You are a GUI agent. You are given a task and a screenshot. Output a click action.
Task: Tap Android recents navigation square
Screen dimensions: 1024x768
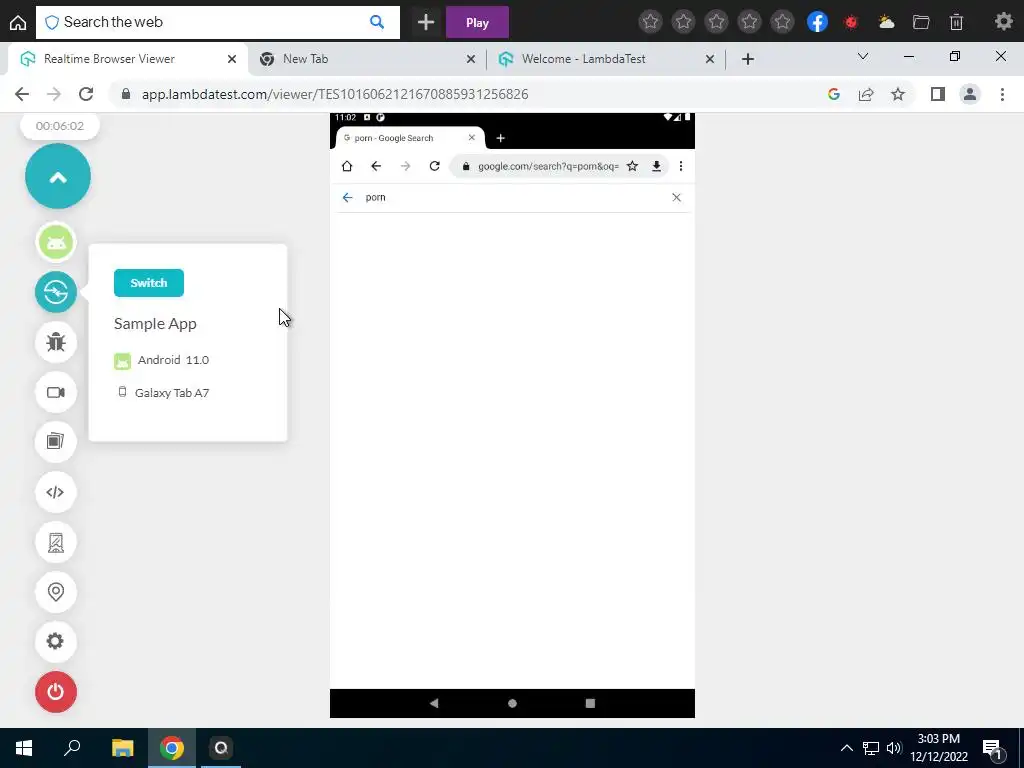pyautogui.click(x=590, y=703)
